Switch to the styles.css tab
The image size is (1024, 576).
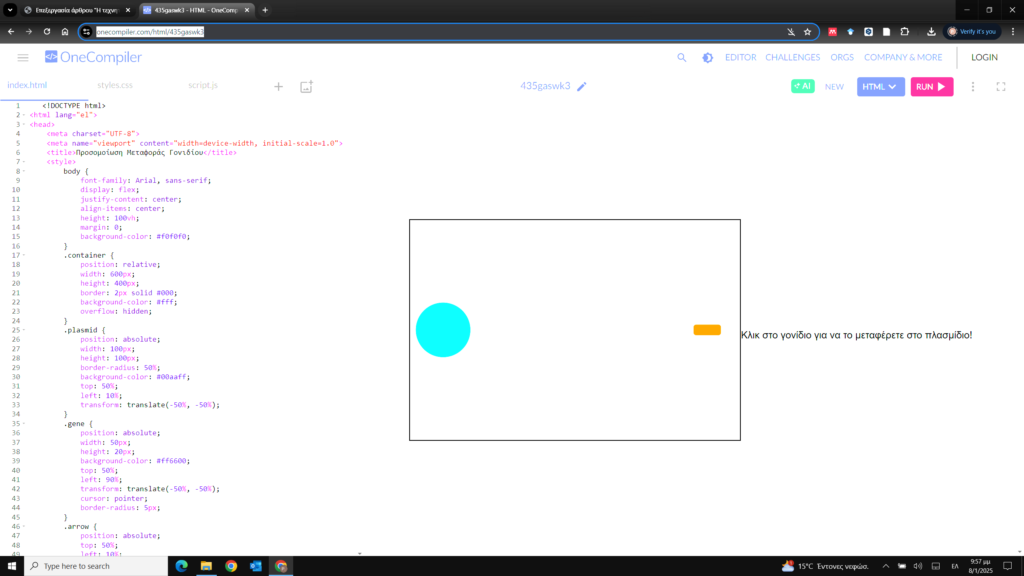pyautogui.click(x=115, y=86)
